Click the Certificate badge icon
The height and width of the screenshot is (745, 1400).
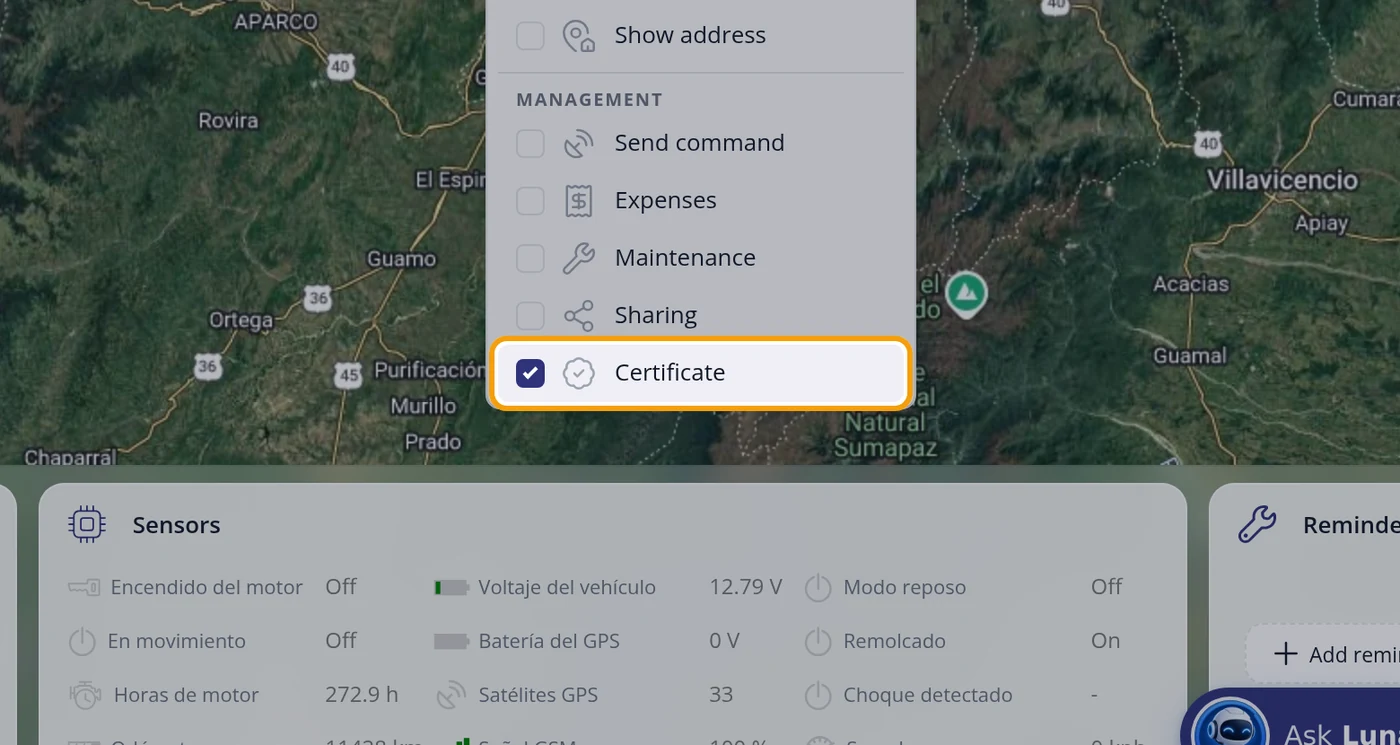point(579,374)
